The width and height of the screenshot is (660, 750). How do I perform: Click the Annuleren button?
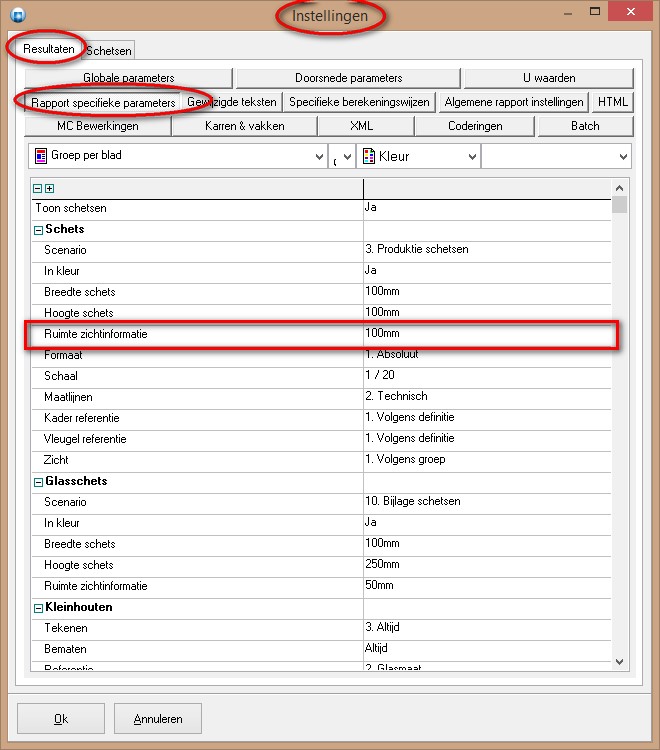(158, 718)
